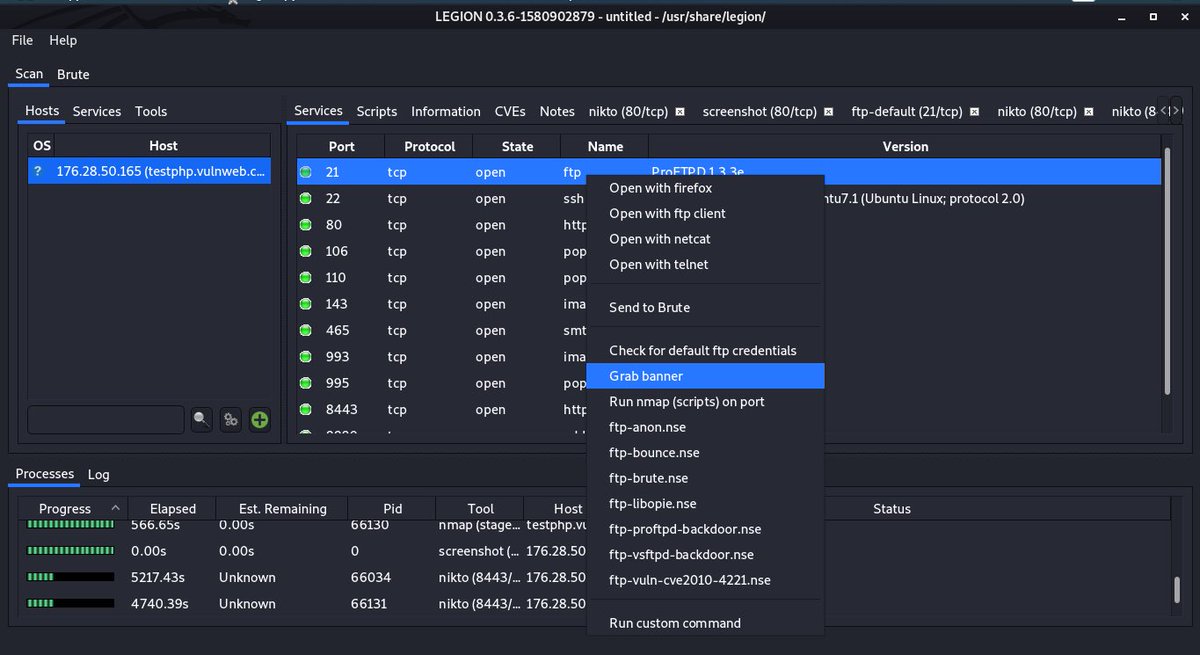Click the services table vertical scrollbar
Viewport: 1200px width, 655px height.
[x=1166, y=270]
